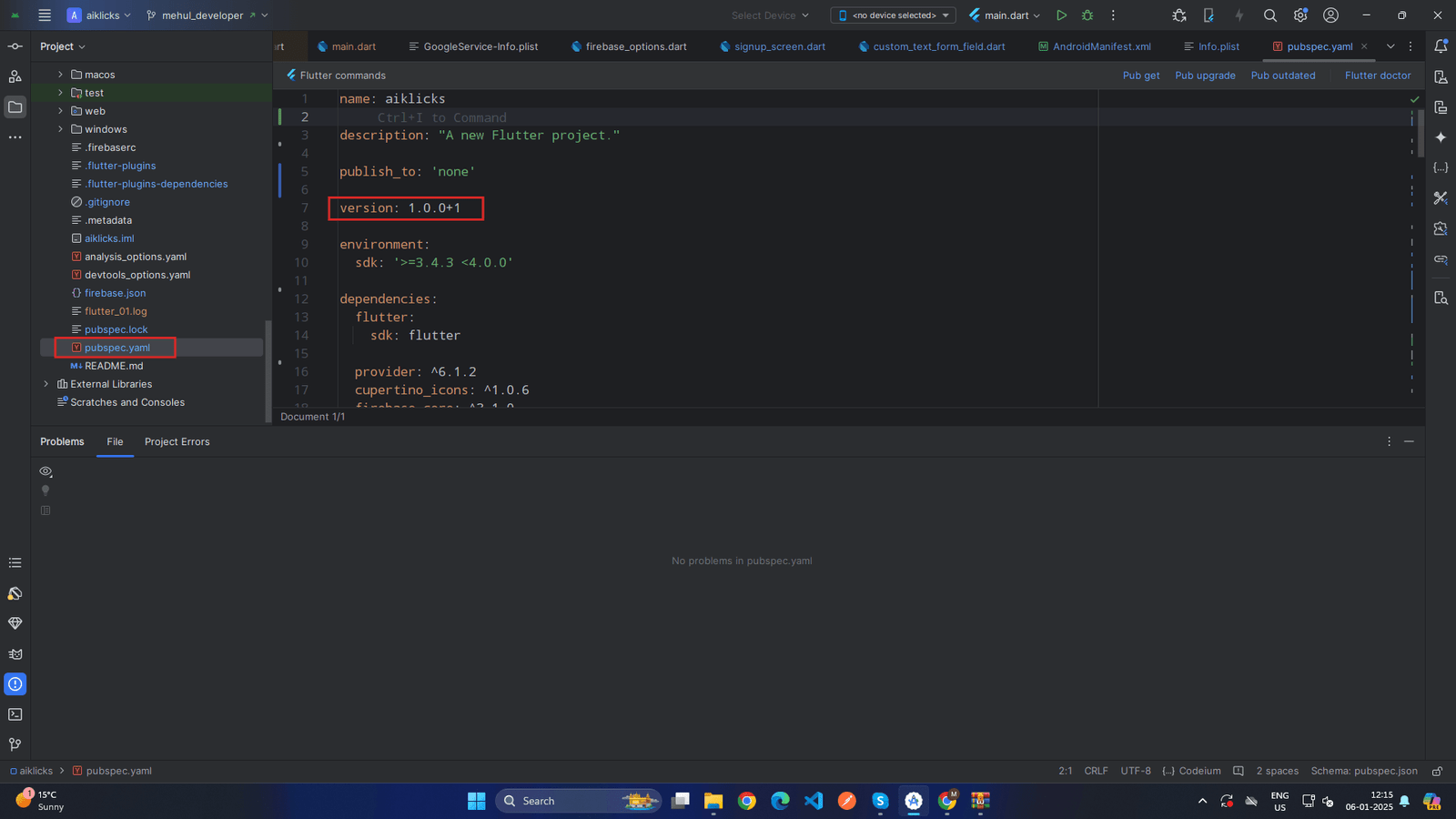
Task: Open the hamburger main menu
Action: coord(45,15)
